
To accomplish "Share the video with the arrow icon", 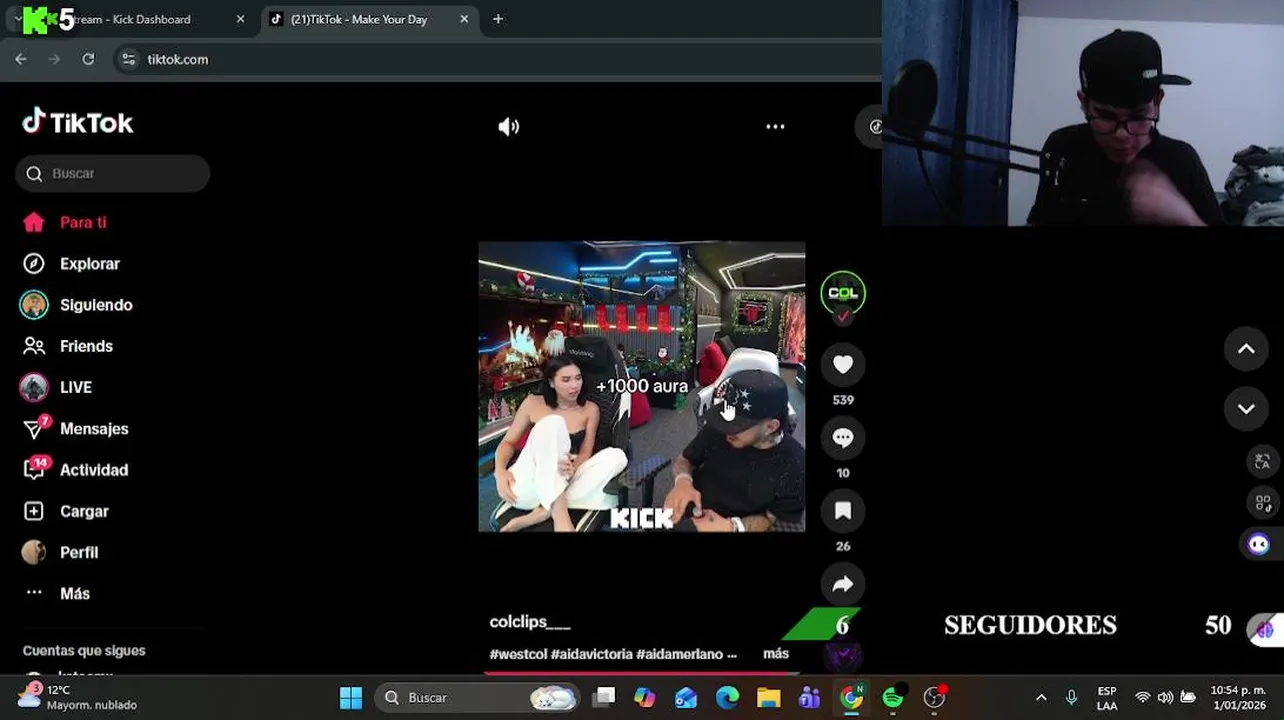I will click(x=843, y=584).
